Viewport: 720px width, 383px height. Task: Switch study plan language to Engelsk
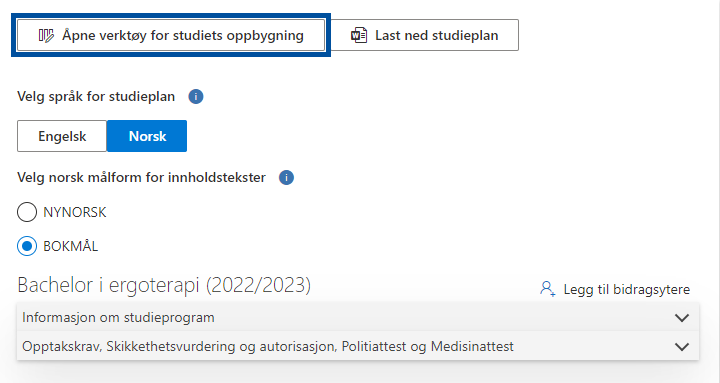tap(62, 136)
